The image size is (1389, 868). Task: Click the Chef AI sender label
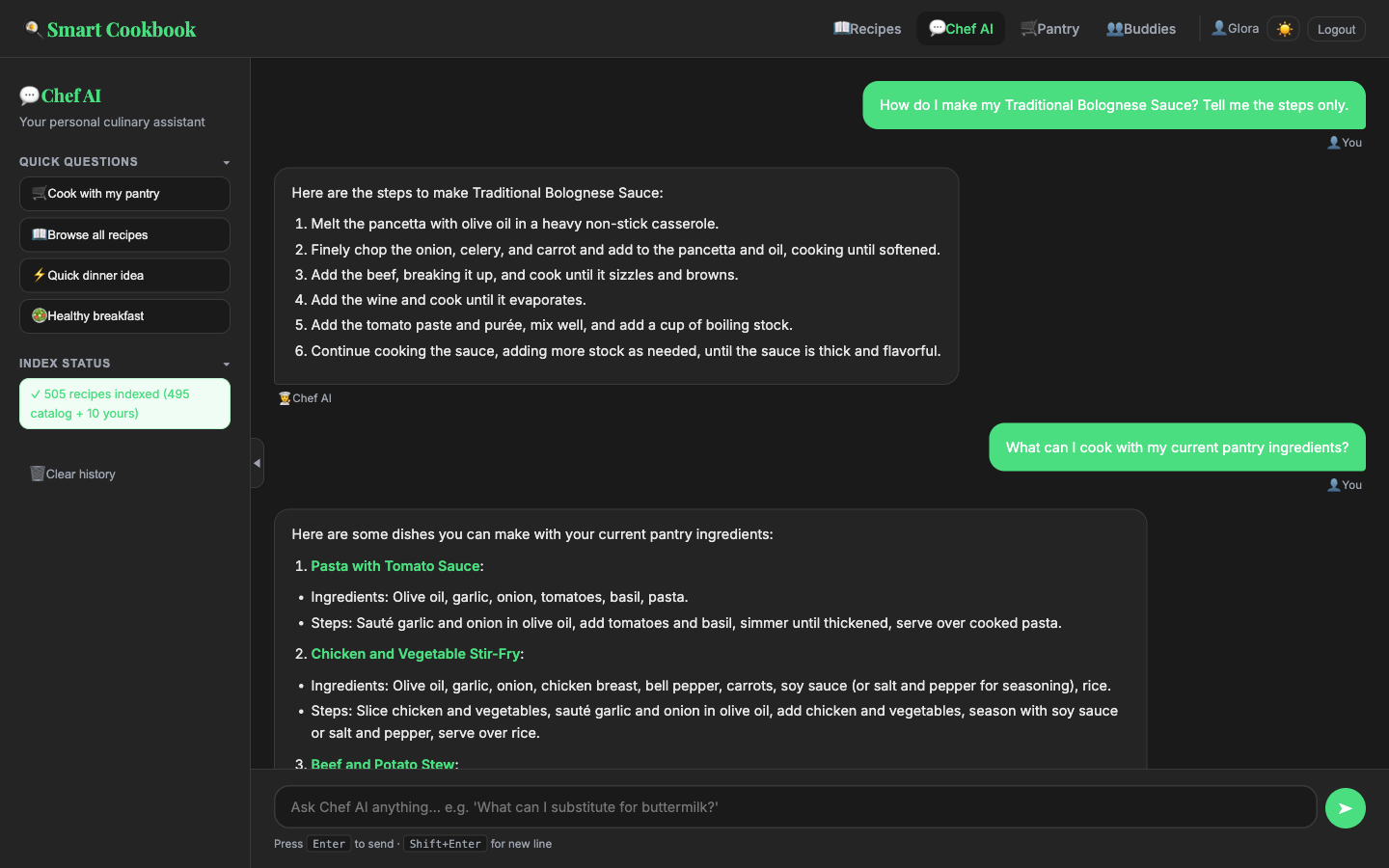[x=305, y=398]
